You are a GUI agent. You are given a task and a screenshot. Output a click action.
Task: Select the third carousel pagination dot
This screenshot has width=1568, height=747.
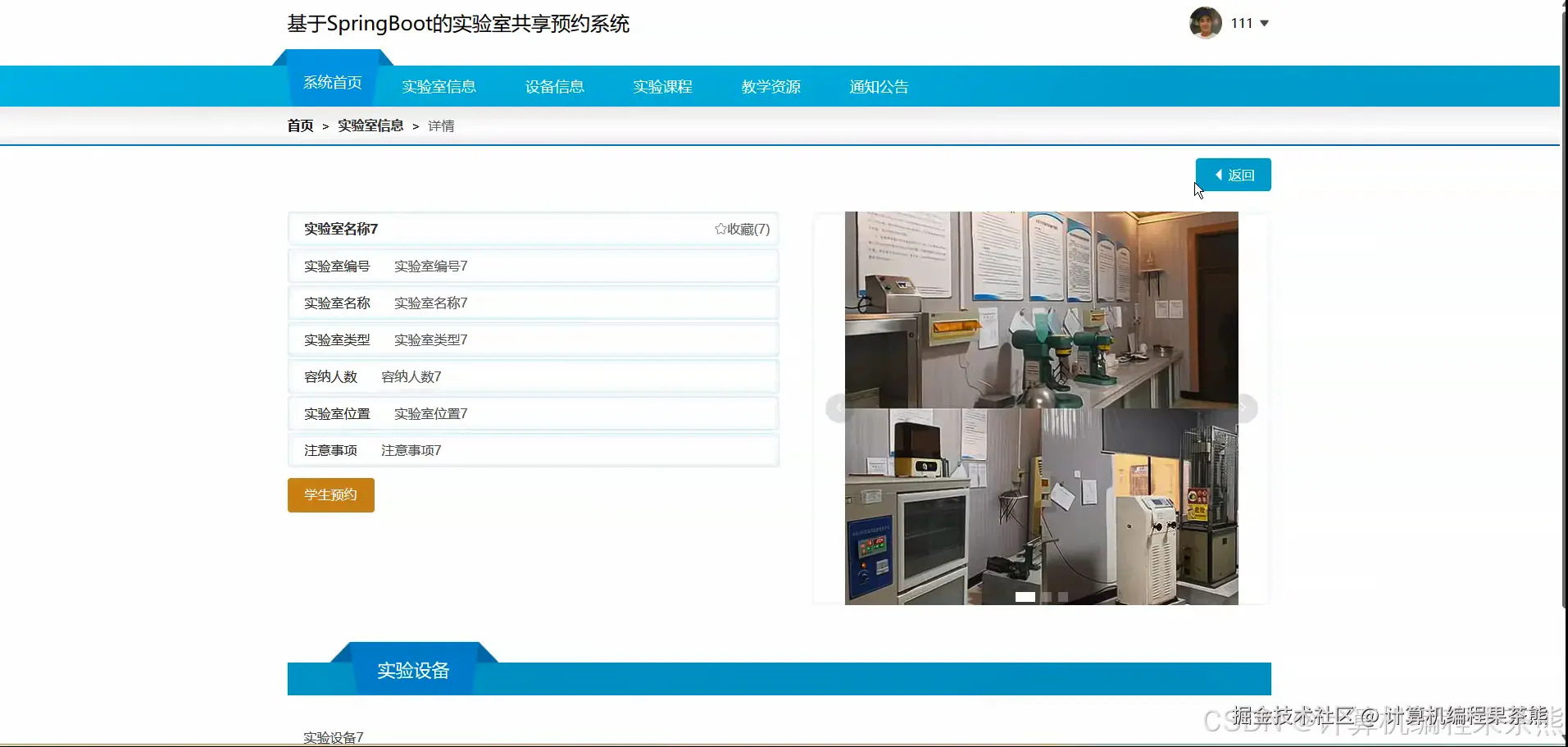coord(1061,596)
